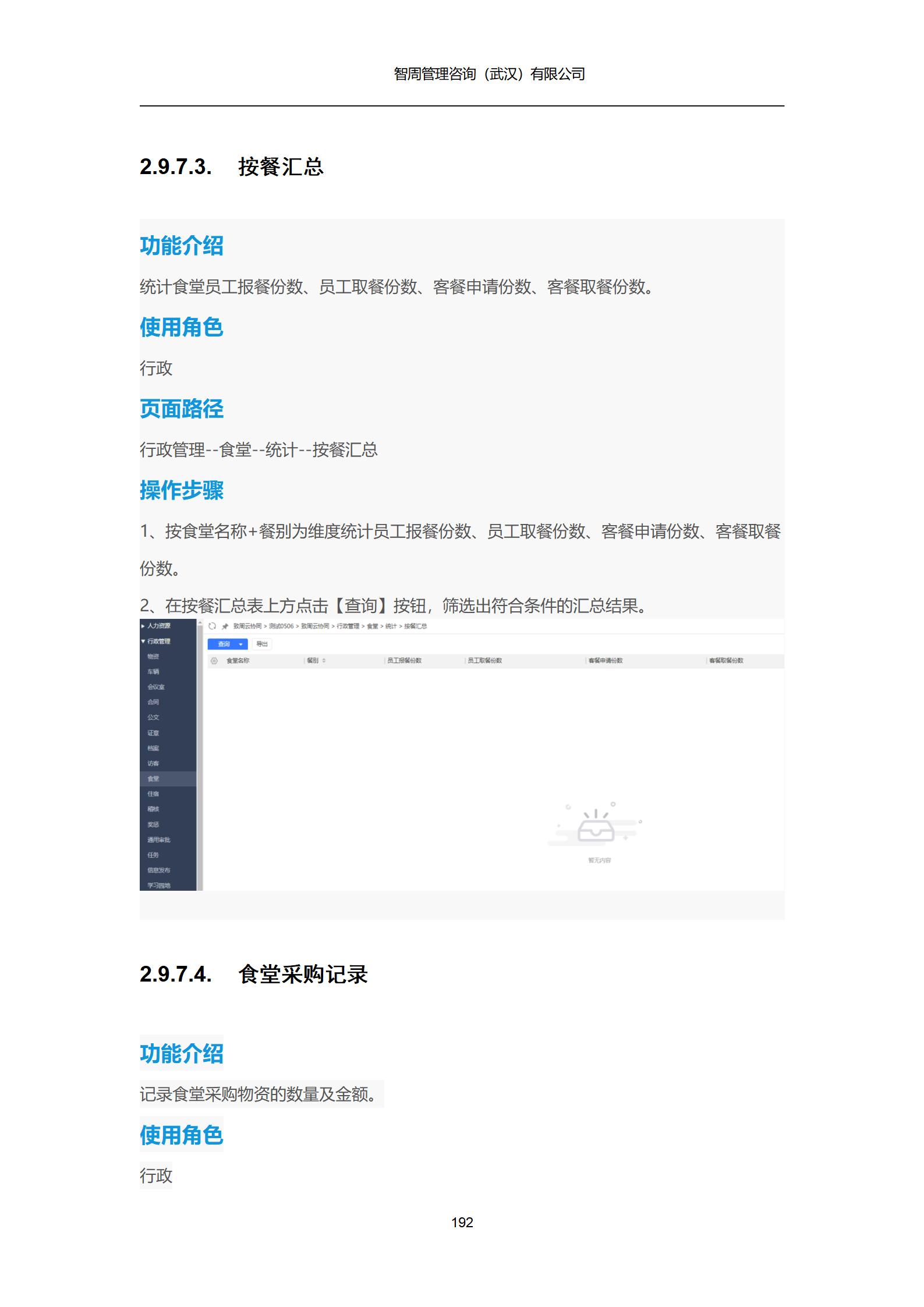924x1307 pixels.
Task: Open 稽核 in the sidebar
Action: 153,809
